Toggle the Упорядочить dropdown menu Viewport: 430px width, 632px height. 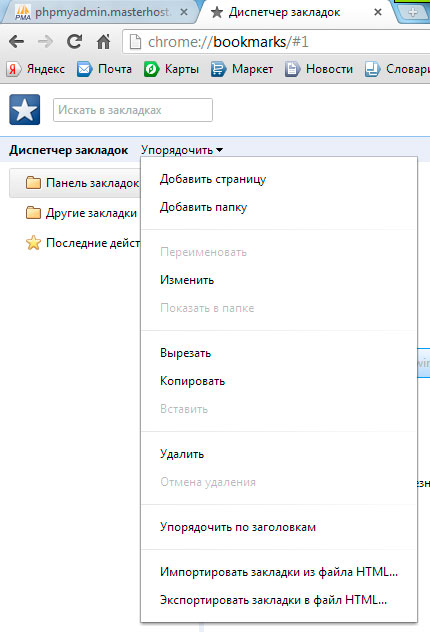182,150
